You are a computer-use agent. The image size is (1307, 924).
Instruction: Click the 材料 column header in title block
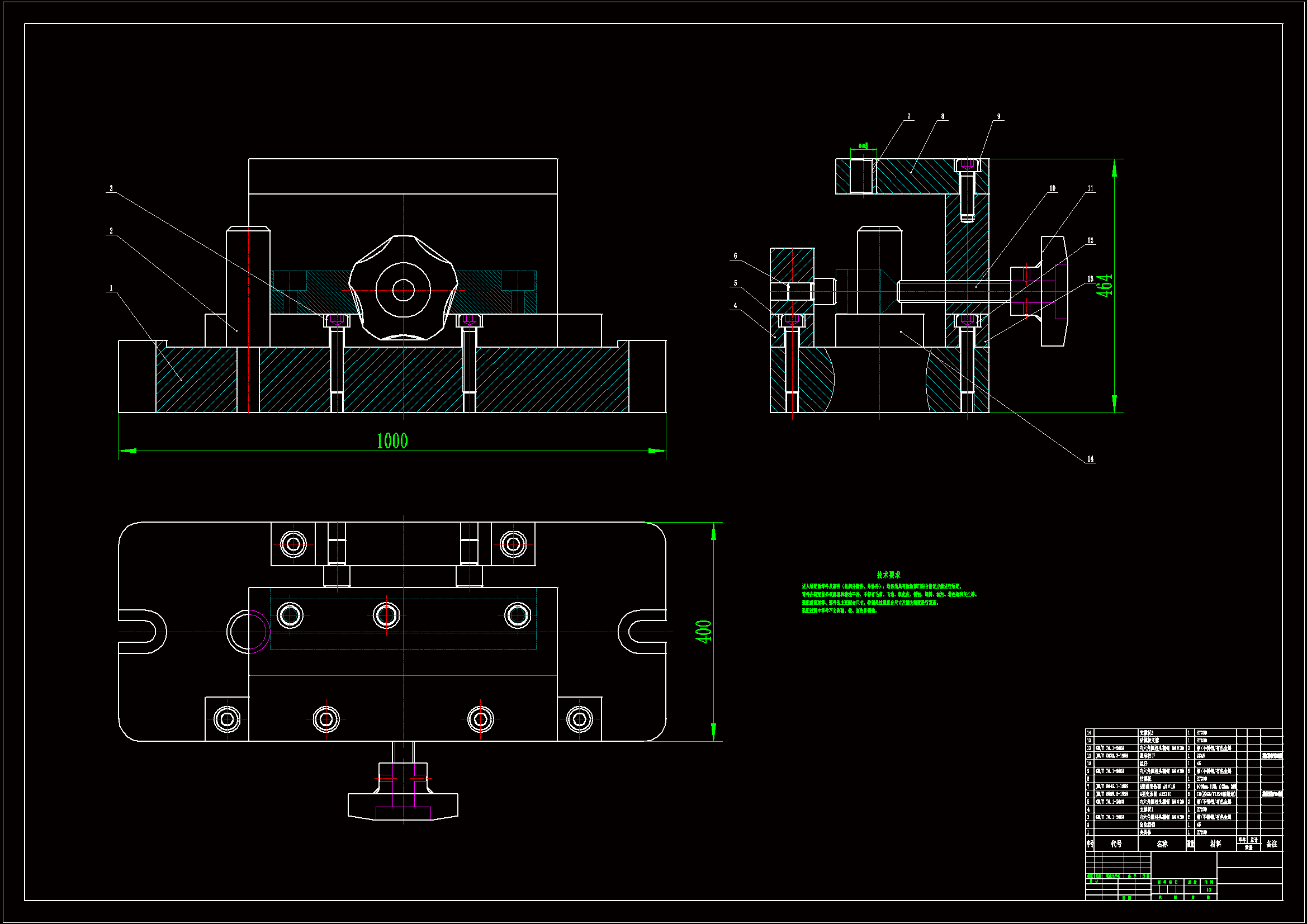(x=1215, y=844)
